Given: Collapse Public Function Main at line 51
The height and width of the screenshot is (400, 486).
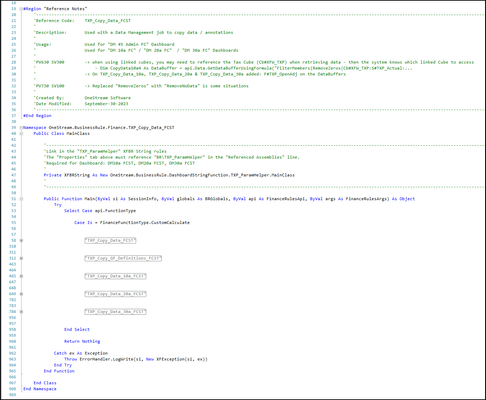Looking at the screenshot, I should tap(21, 199).
